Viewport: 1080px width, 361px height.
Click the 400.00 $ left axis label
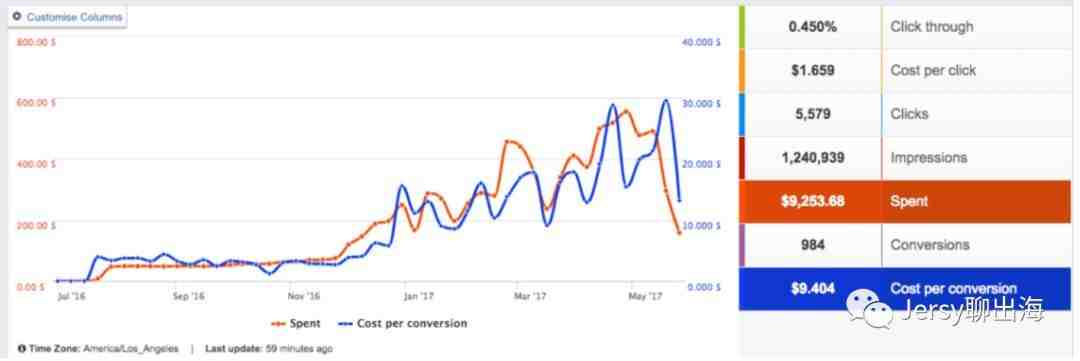click(x=36, y=164)
